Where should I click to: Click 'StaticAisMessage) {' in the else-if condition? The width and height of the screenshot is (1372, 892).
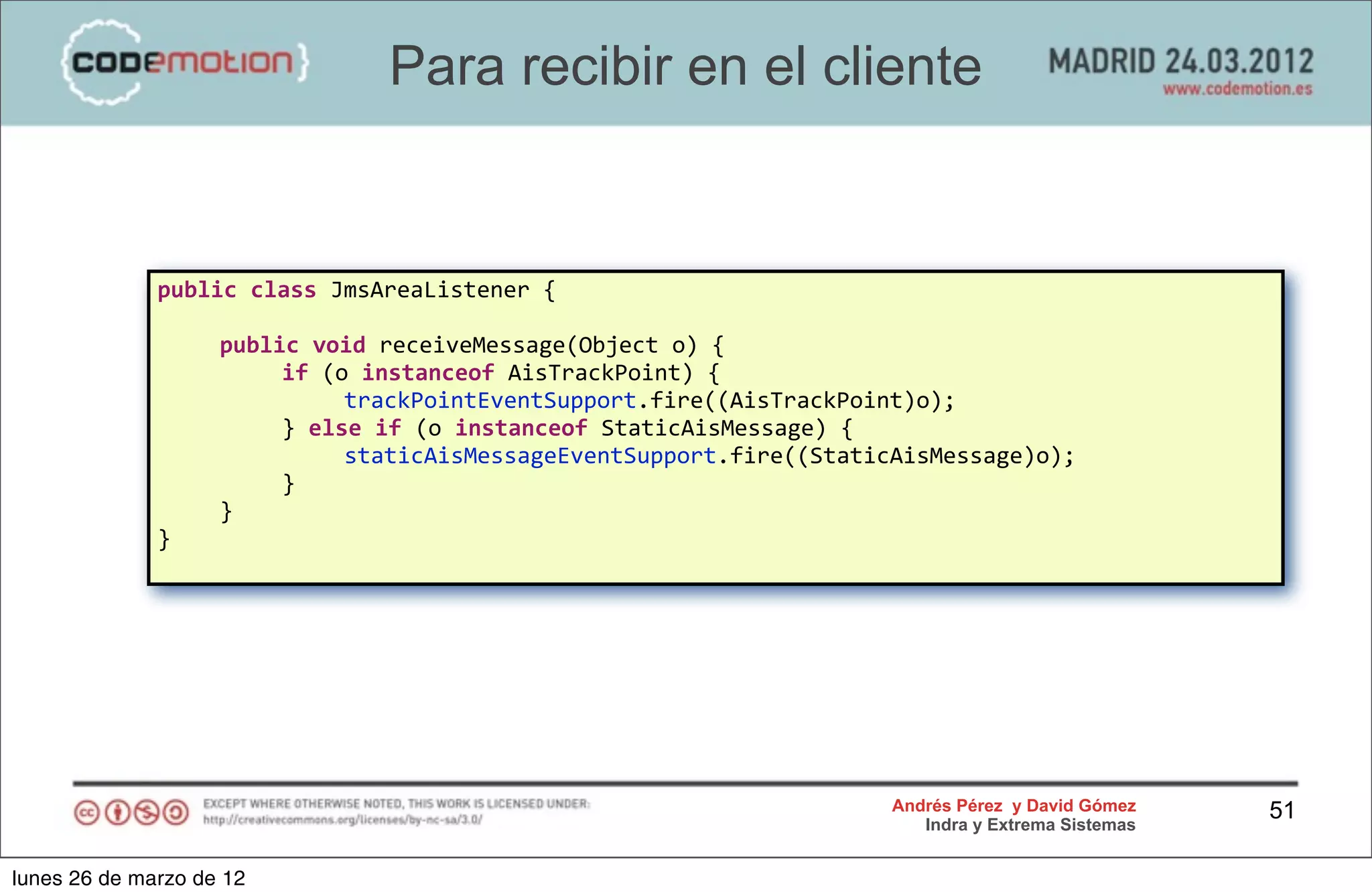click(x=727, y=429)
